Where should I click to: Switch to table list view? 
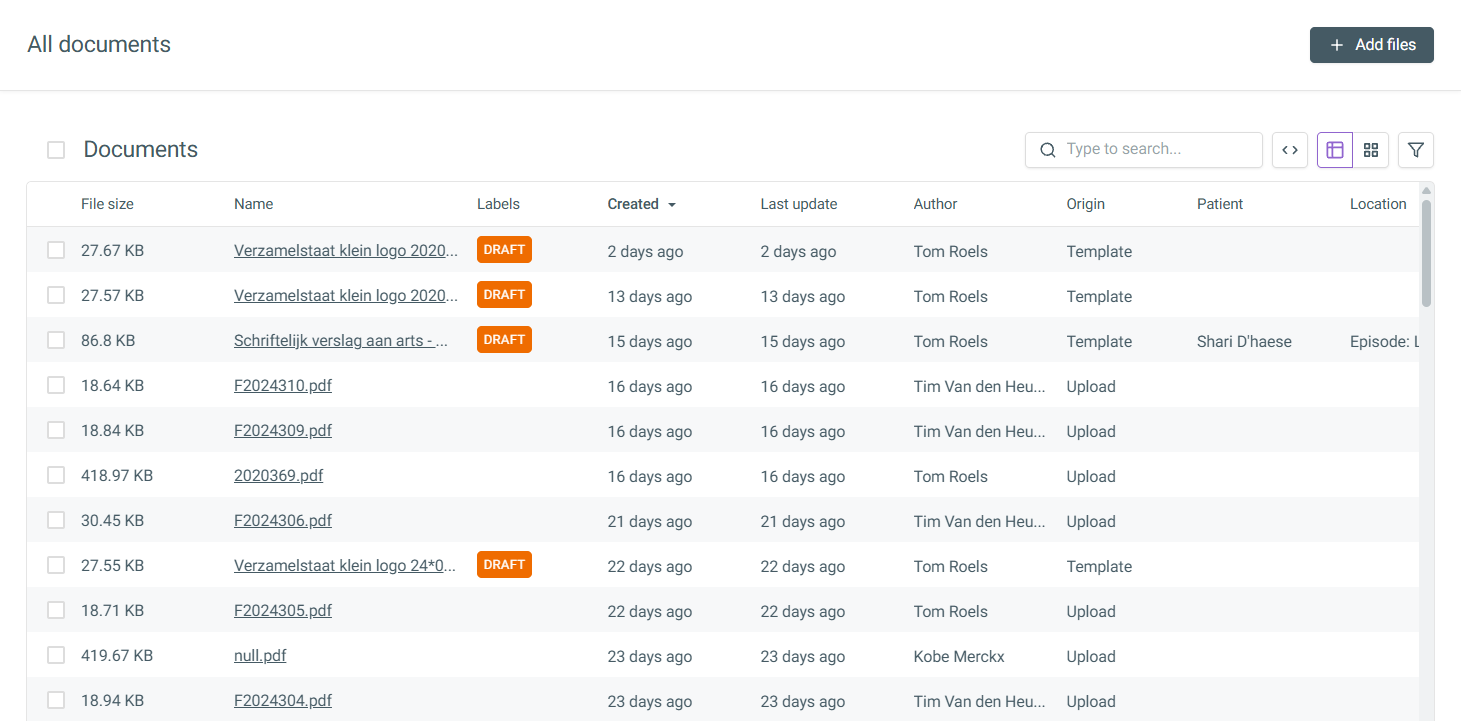click(1335, 150)
